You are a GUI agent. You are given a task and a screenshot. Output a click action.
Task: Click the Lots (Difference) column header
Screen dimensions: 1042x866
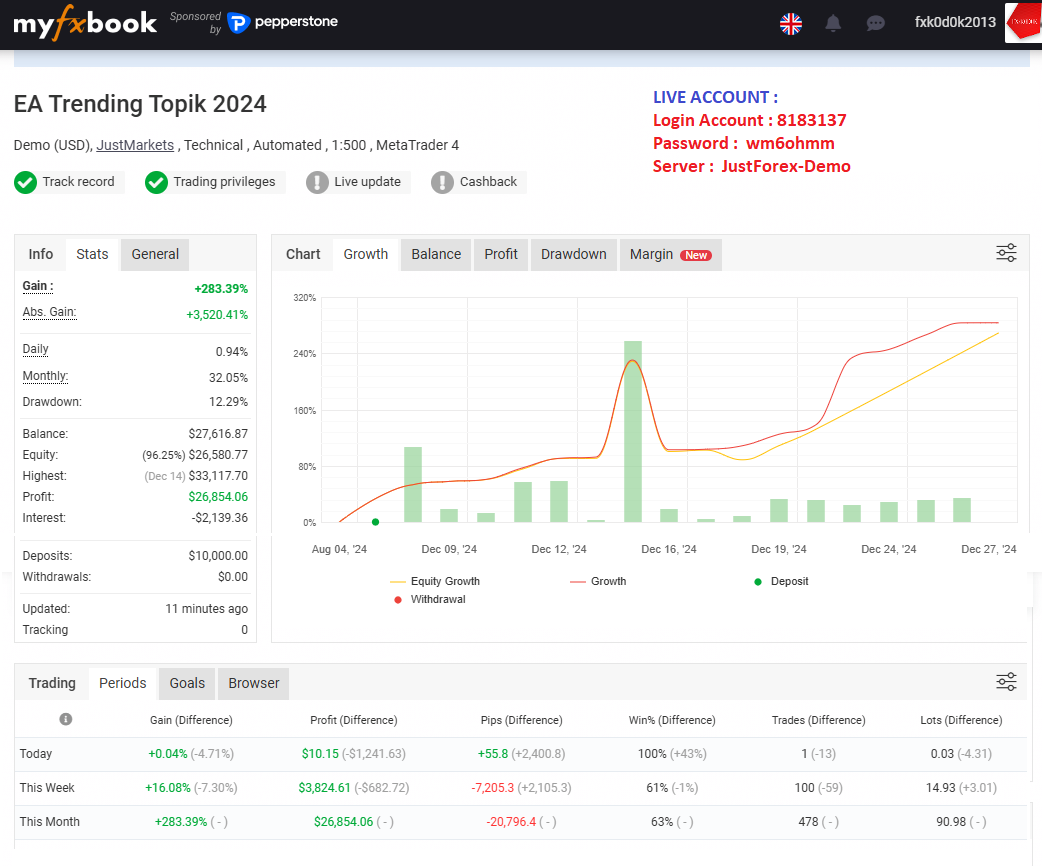961,720
